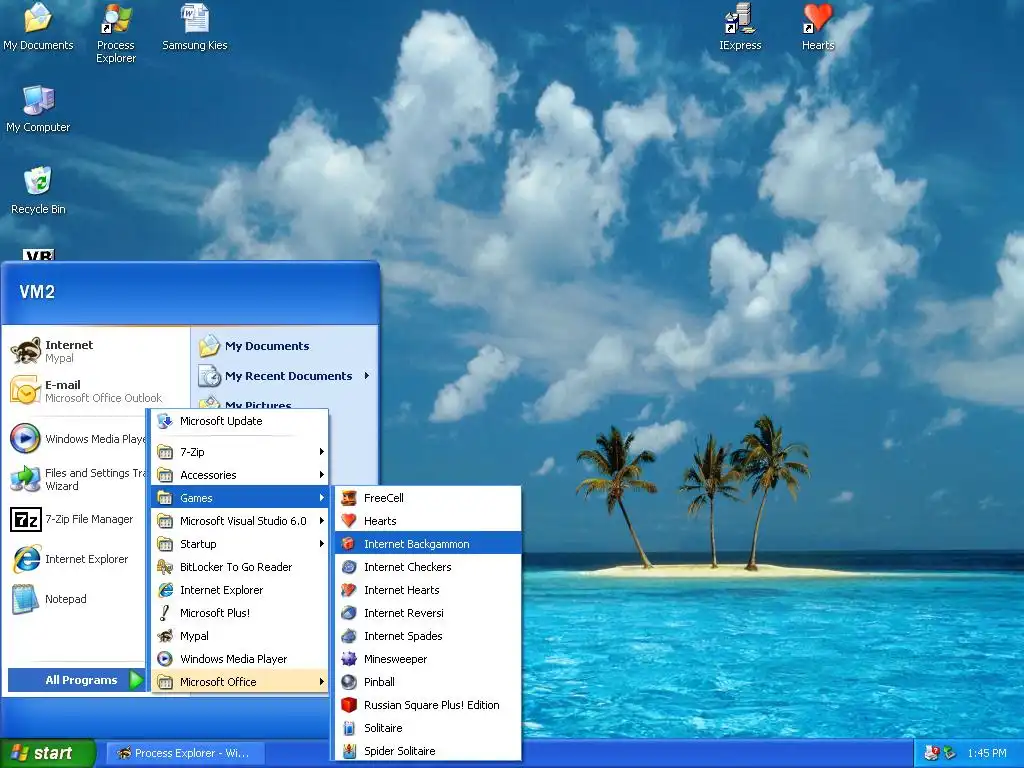Viewport: 1024px width, 768px height.
Task: Launch Windows Media Player from pinned list
Action: click(77, 439)
